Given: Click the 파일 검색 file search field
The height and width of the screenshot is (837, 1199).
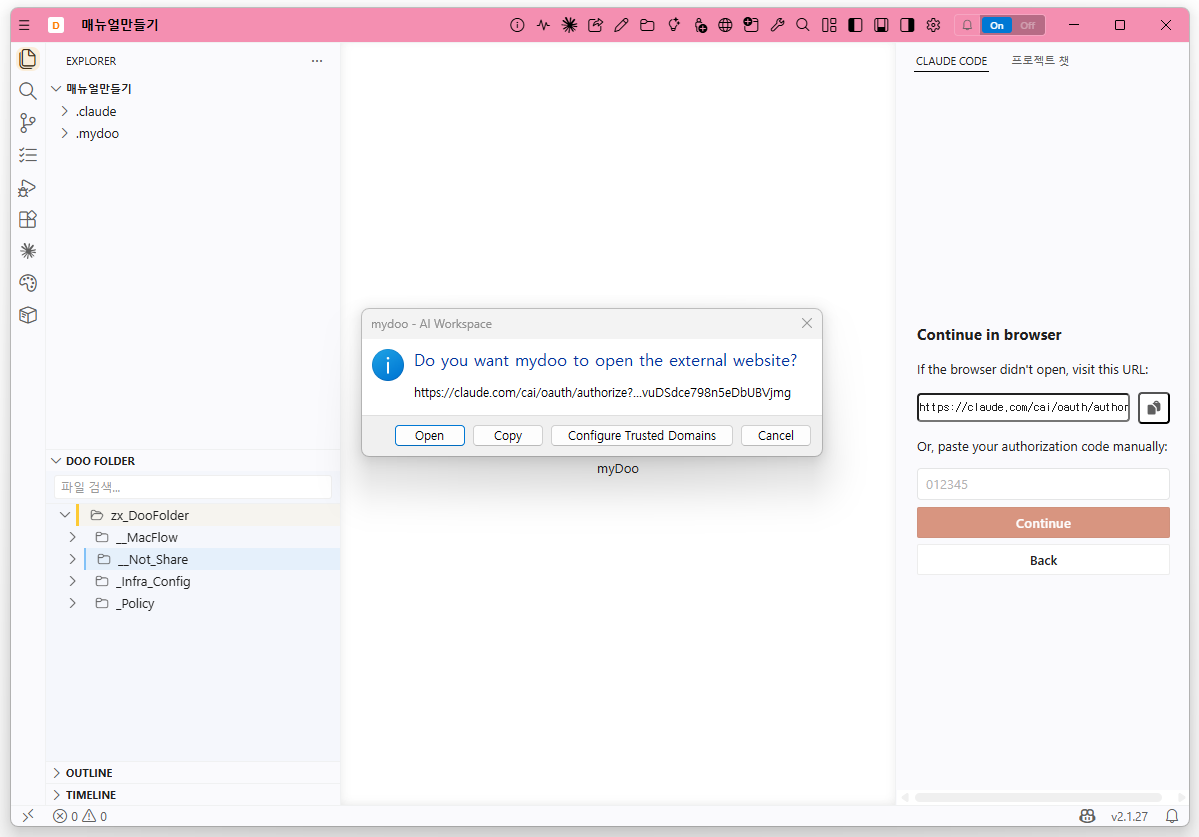Looking at the screenshot, I should pos(193,487).
